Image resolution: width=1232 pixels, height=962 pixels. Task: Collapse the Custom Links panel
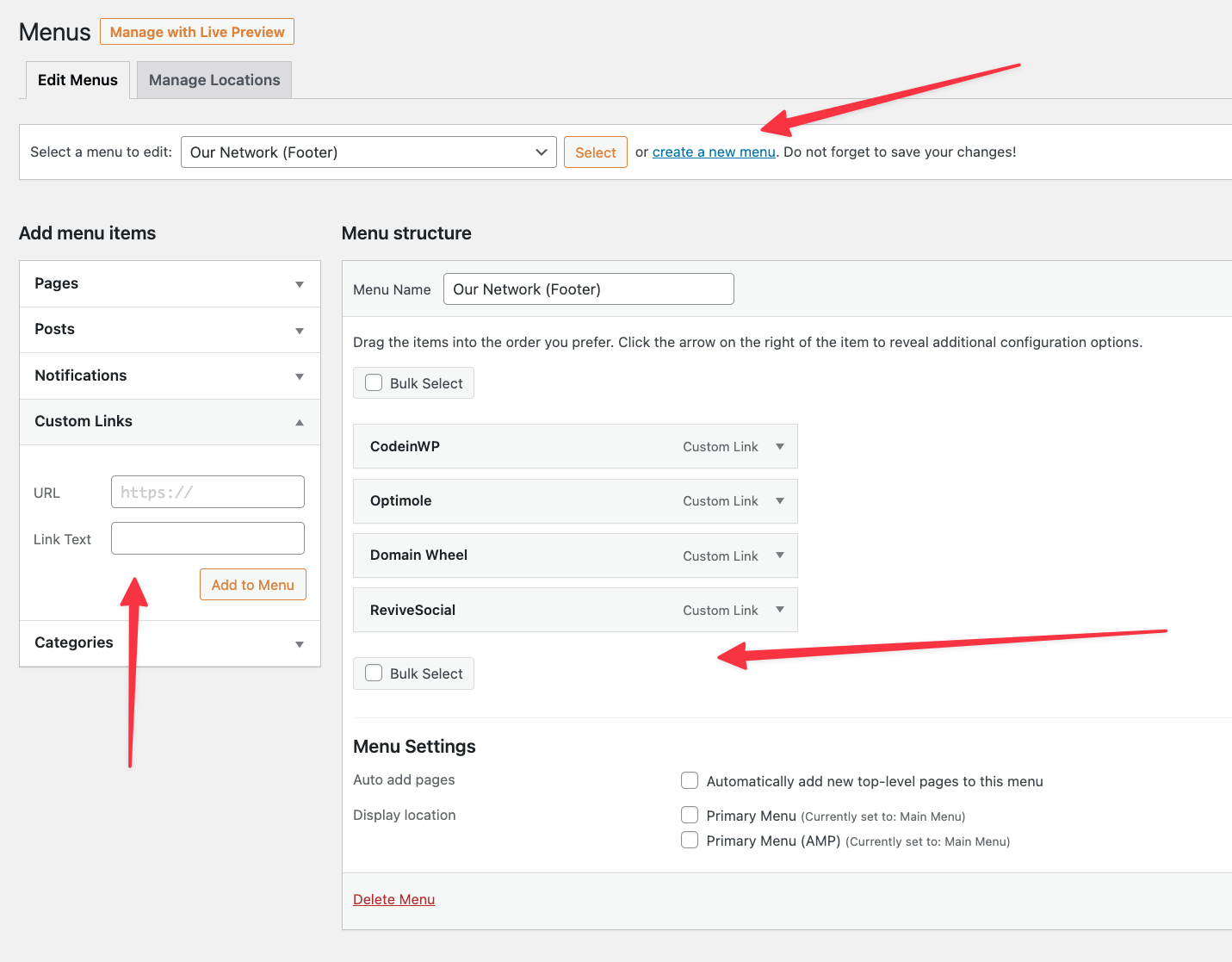pos(299,422)
